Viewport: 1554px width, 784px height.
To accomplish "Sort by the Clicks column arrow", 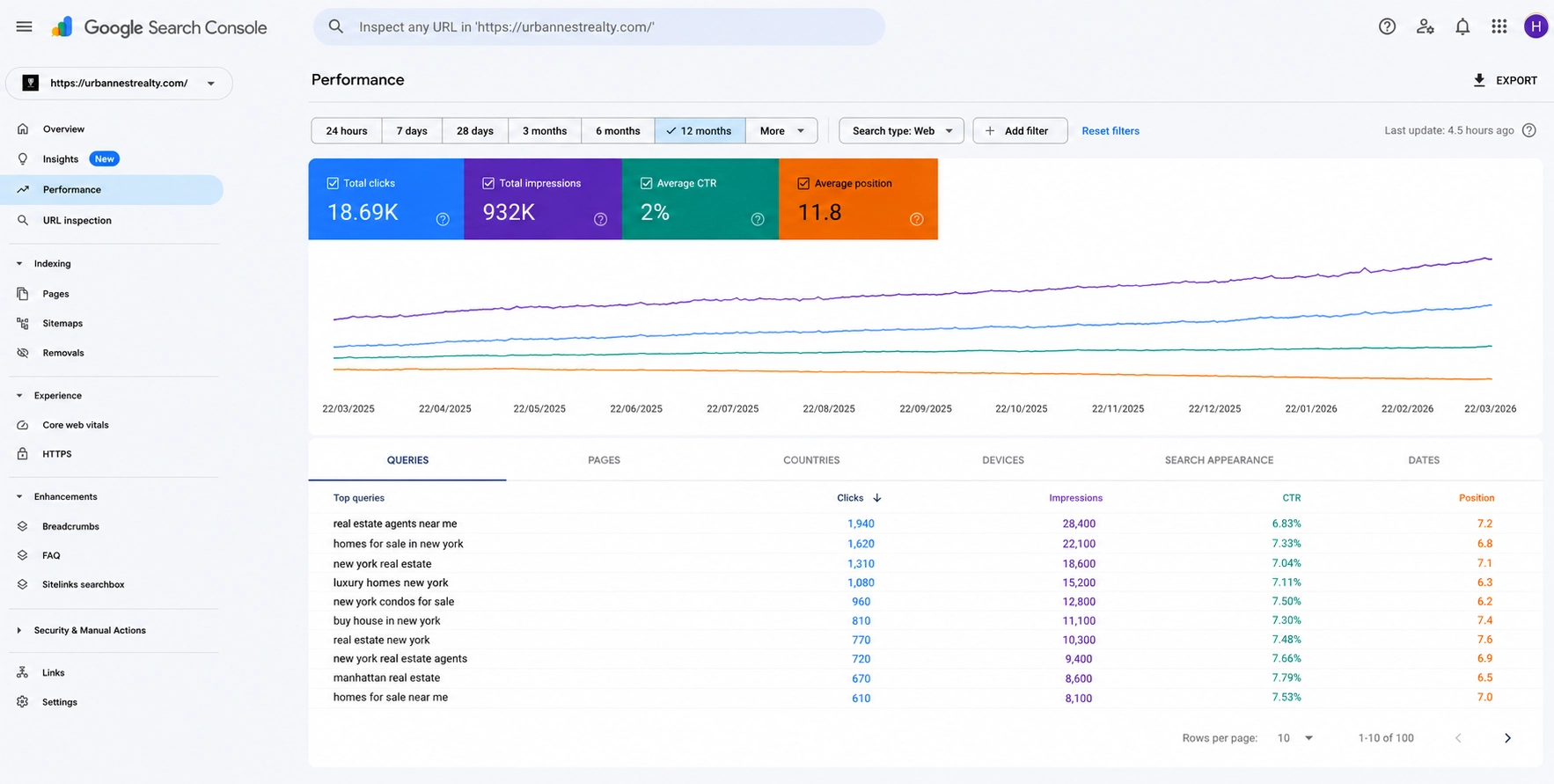I will pyautogui.click(x=877, y=498).
